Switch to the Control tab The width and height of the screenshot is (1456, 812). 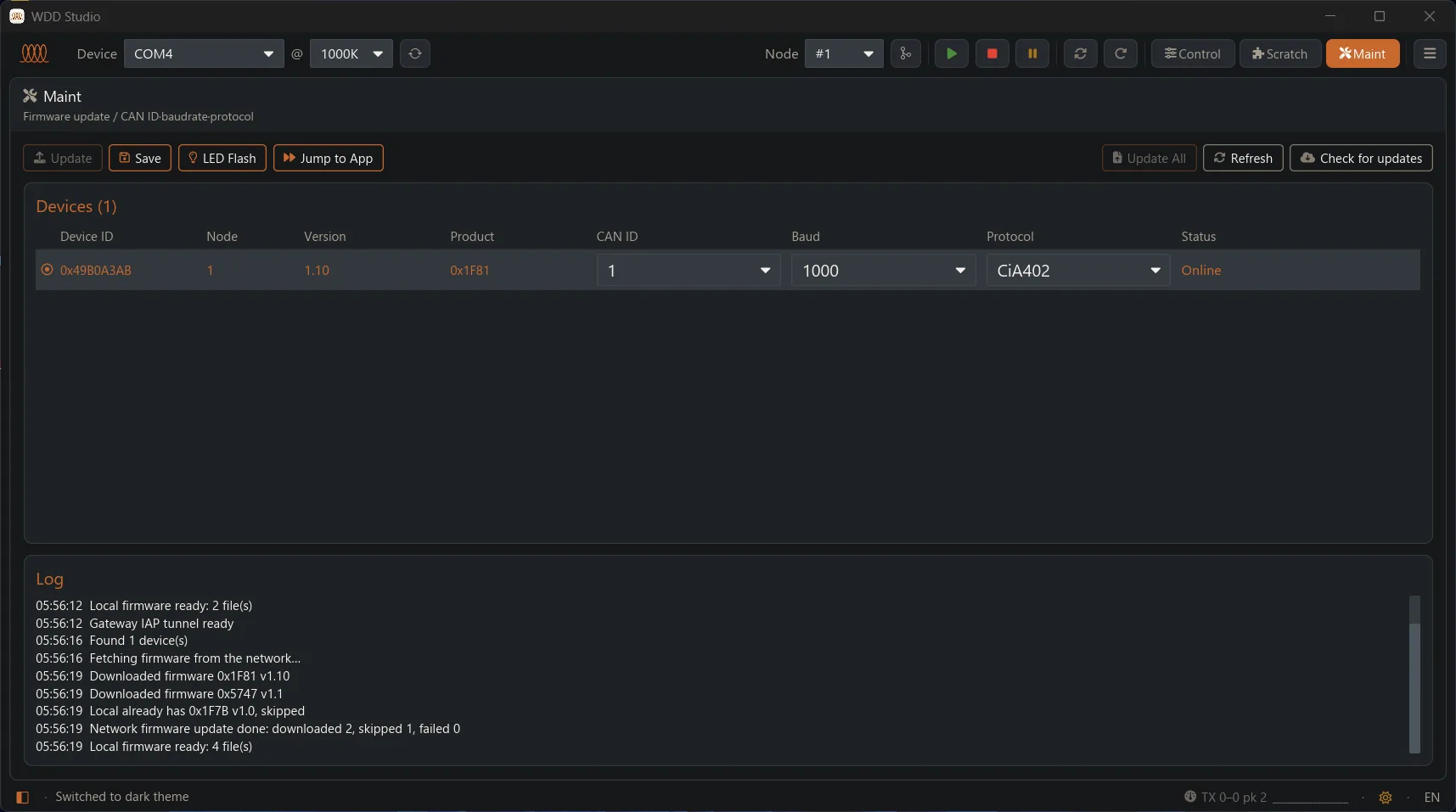1193,53
